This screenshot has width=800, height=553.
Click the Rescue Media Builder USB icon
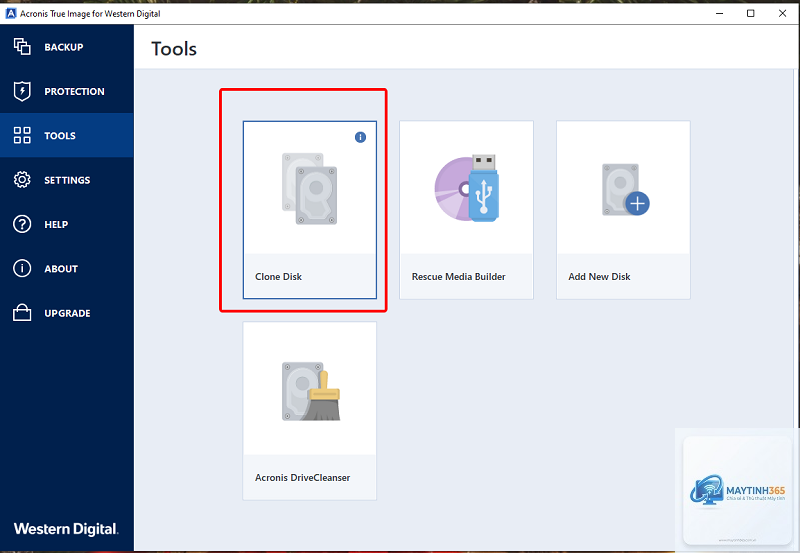(x=466, y=188)
